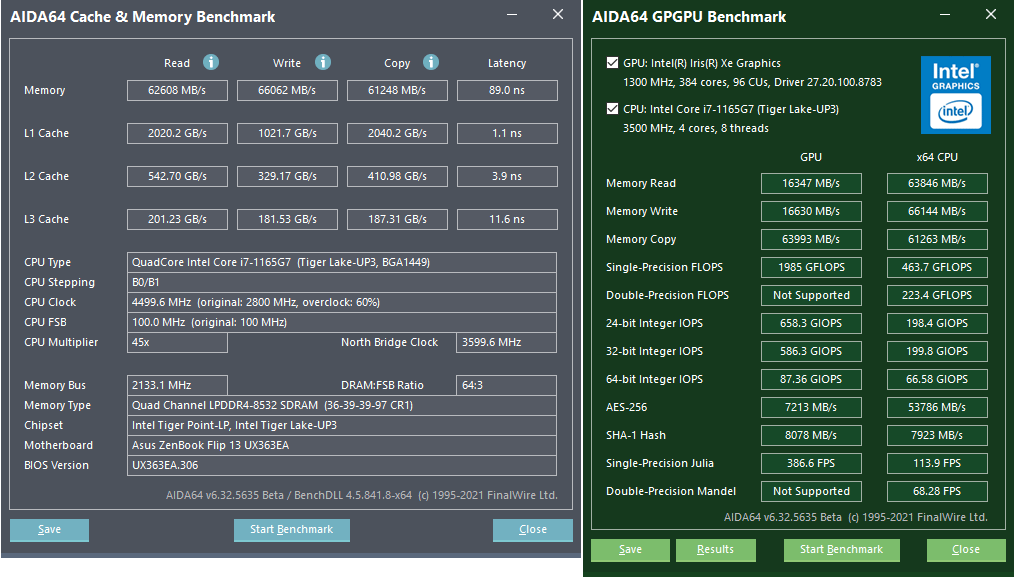This screenshot has width=1014, height=577.
Task: Click the green Close button in GPGPU window
Action: (965, 549)
